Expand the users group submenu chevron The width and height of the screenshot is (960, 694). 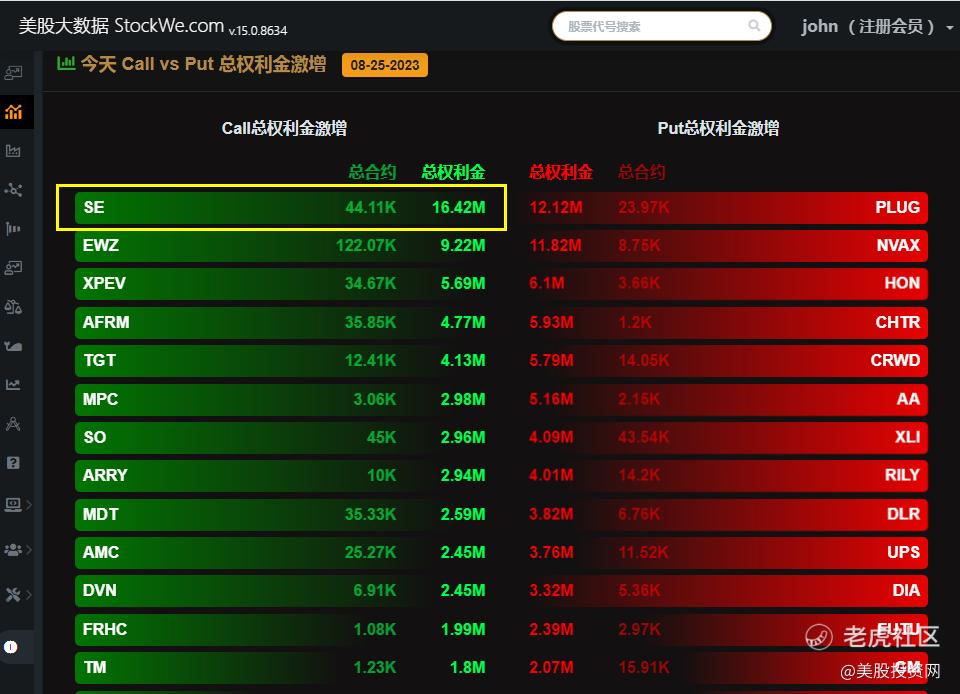pyautogui.click(x=29, y=550)
